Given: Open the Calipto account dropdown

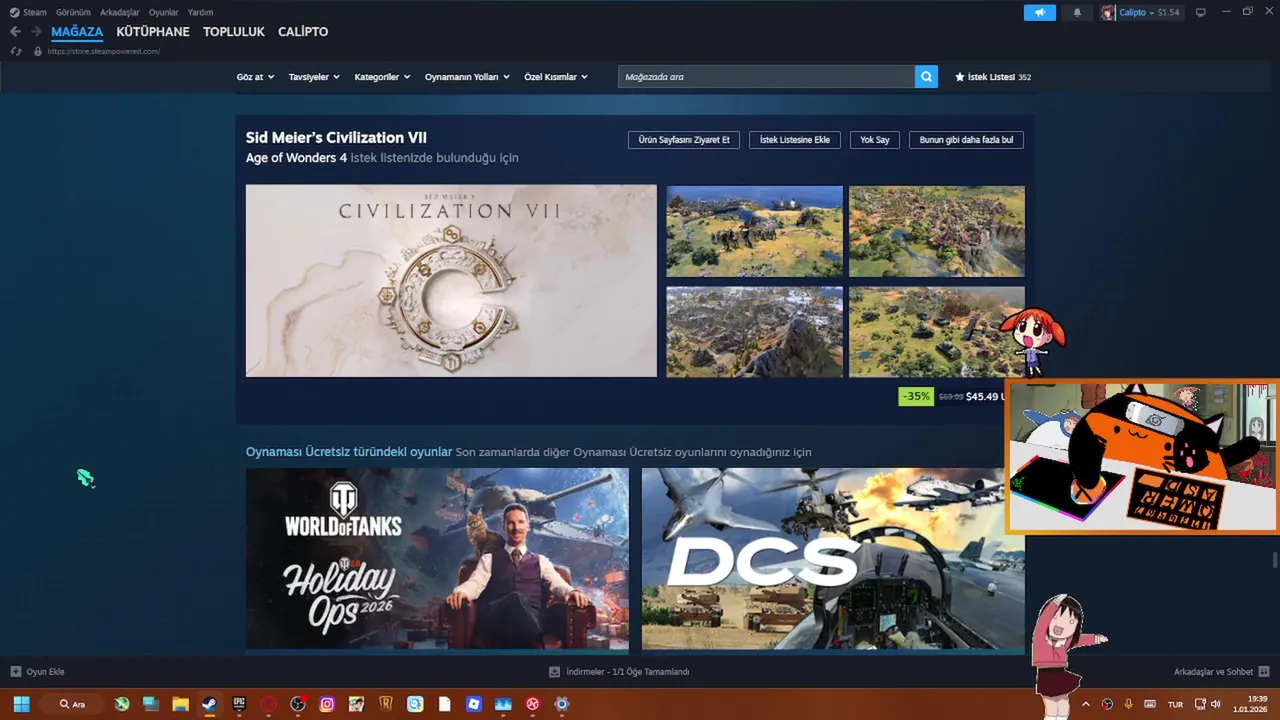Looking at the screenshot, I should tap(1137, 12).
